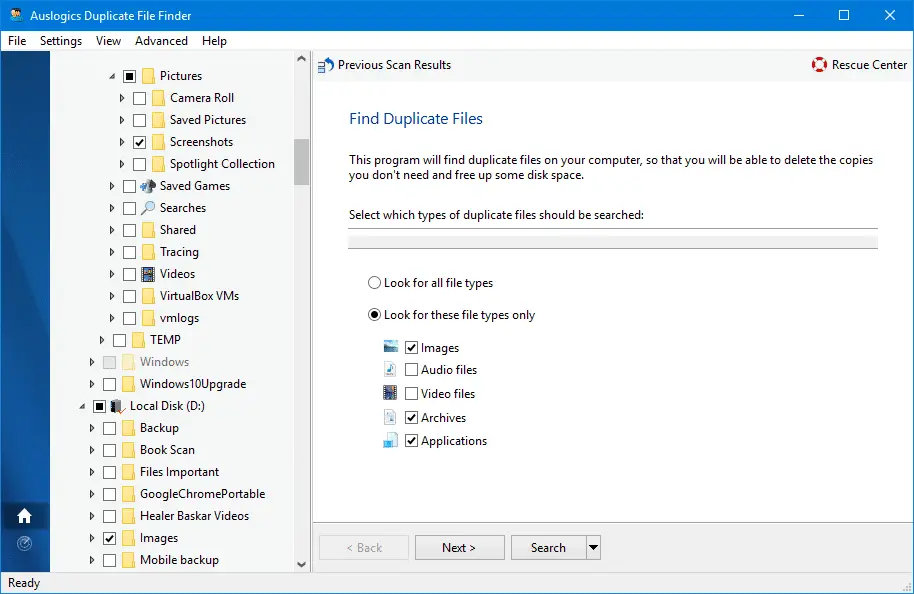The width and height of the screenshot is (914, 594).
Task: Click the tree scroll up arrow
Action: [301, 59]
